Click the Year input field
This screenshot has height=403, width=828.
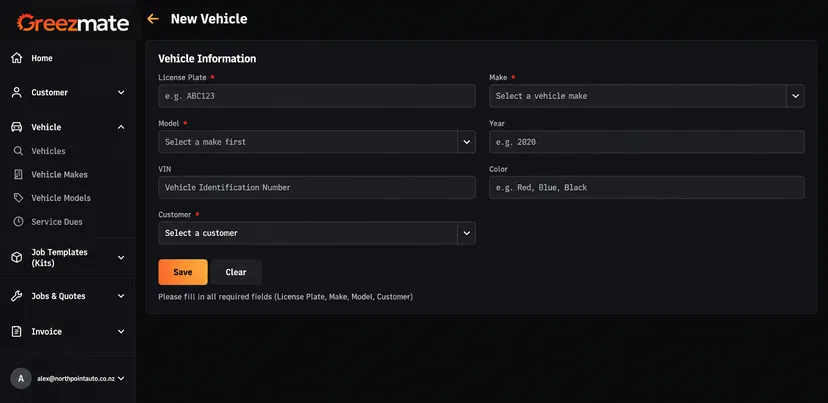[647, 142]
